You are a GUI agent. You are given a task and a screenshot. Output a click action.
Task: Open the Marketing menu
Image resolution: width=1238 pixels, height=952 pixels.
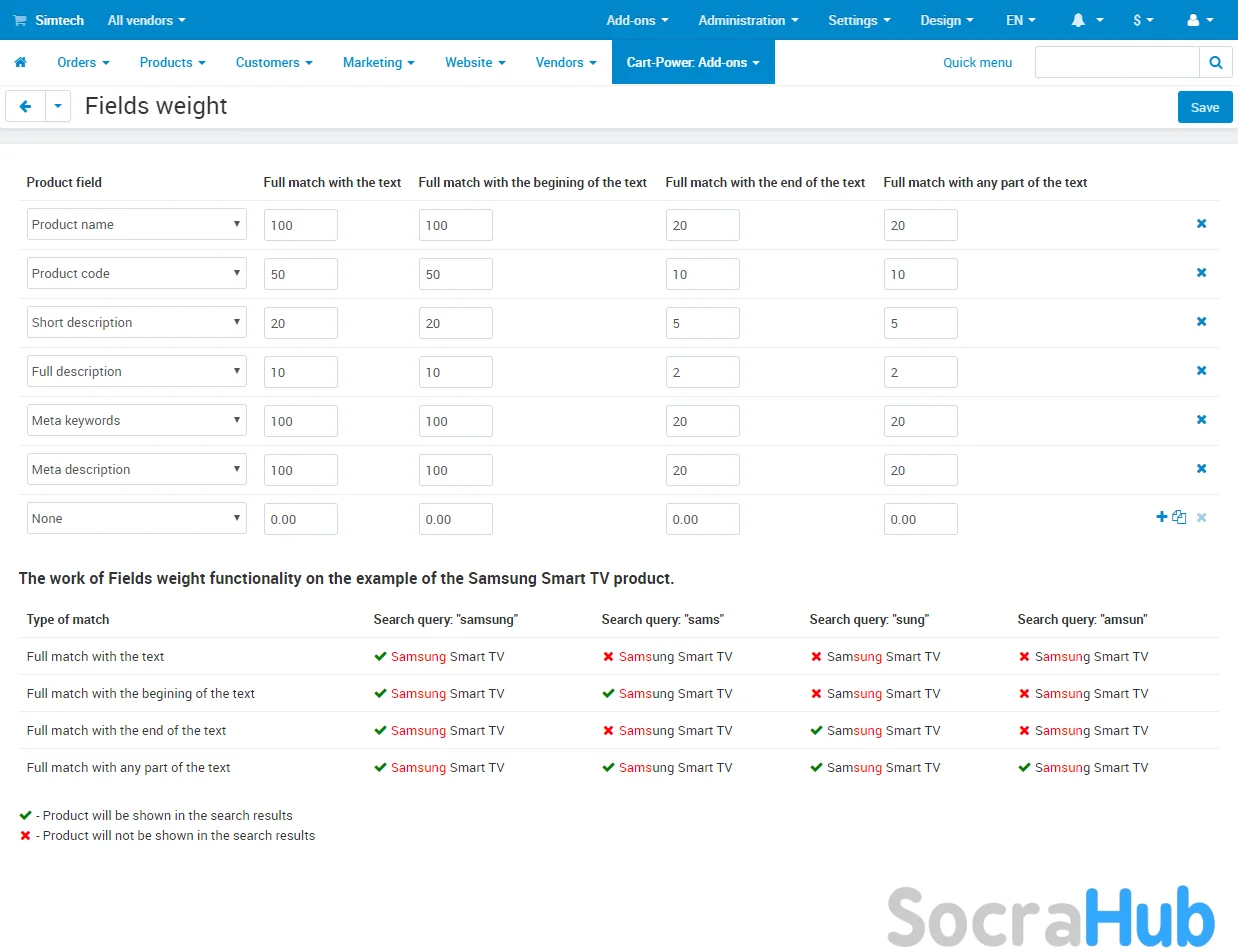click(x=378, y=62)
